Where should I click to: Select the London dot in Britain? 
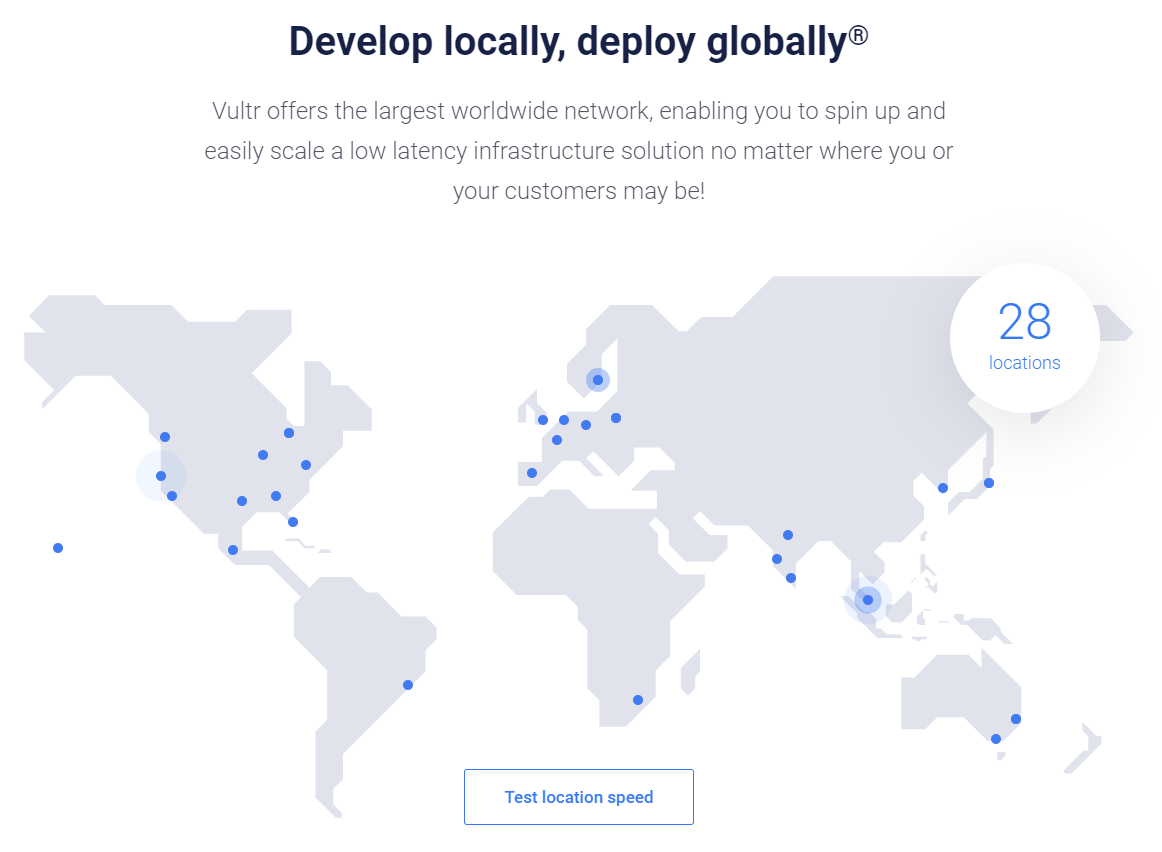click(543, 420)
